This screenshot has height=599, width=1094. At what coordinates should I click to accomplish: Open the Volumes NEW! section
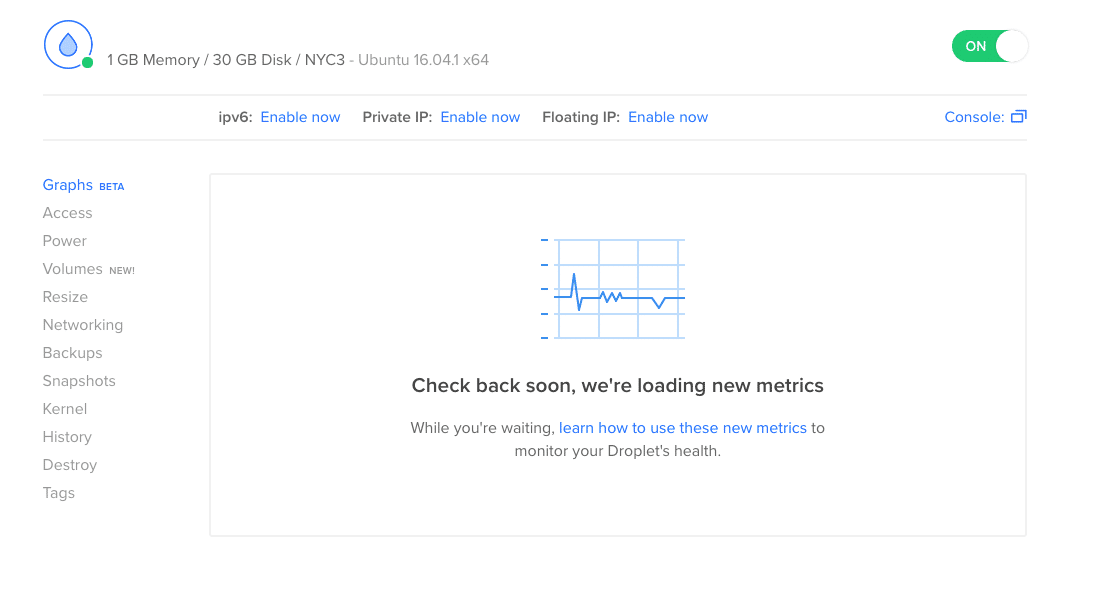point(72,268)
